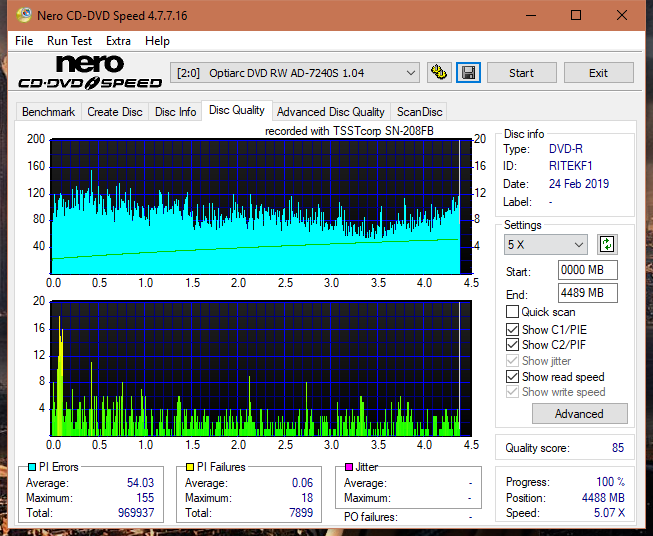The height and width of the screenshot is (536, 653).
Task: Click the Nero CD-DVD Speed logo
Action: click(90, 72)
